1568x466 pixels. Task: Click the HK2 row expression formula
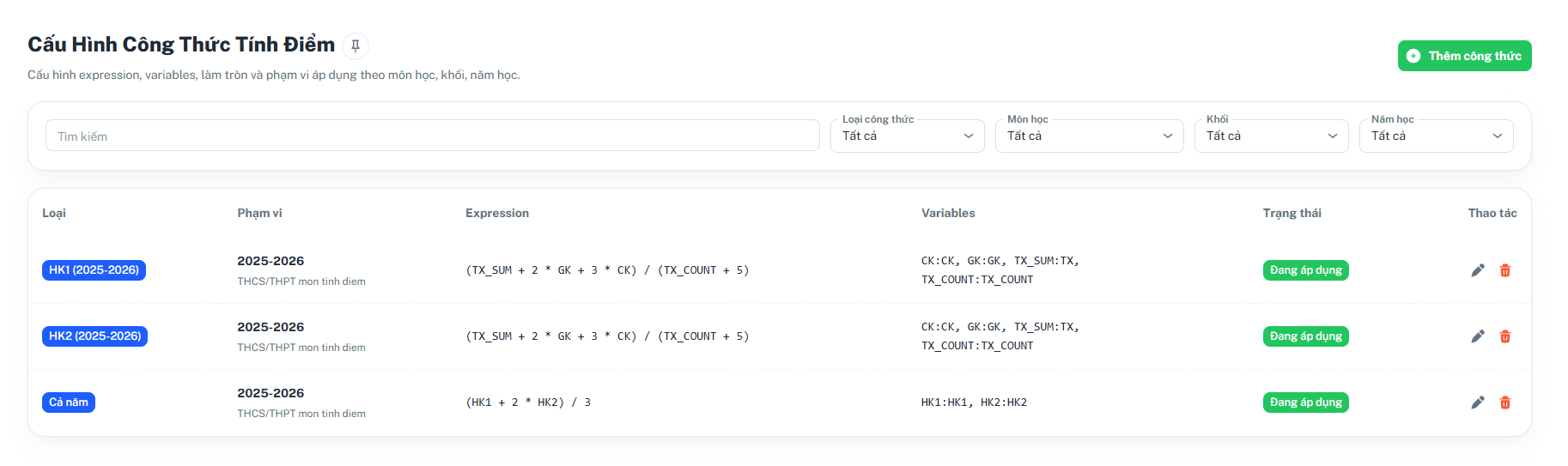coord(607,336)
